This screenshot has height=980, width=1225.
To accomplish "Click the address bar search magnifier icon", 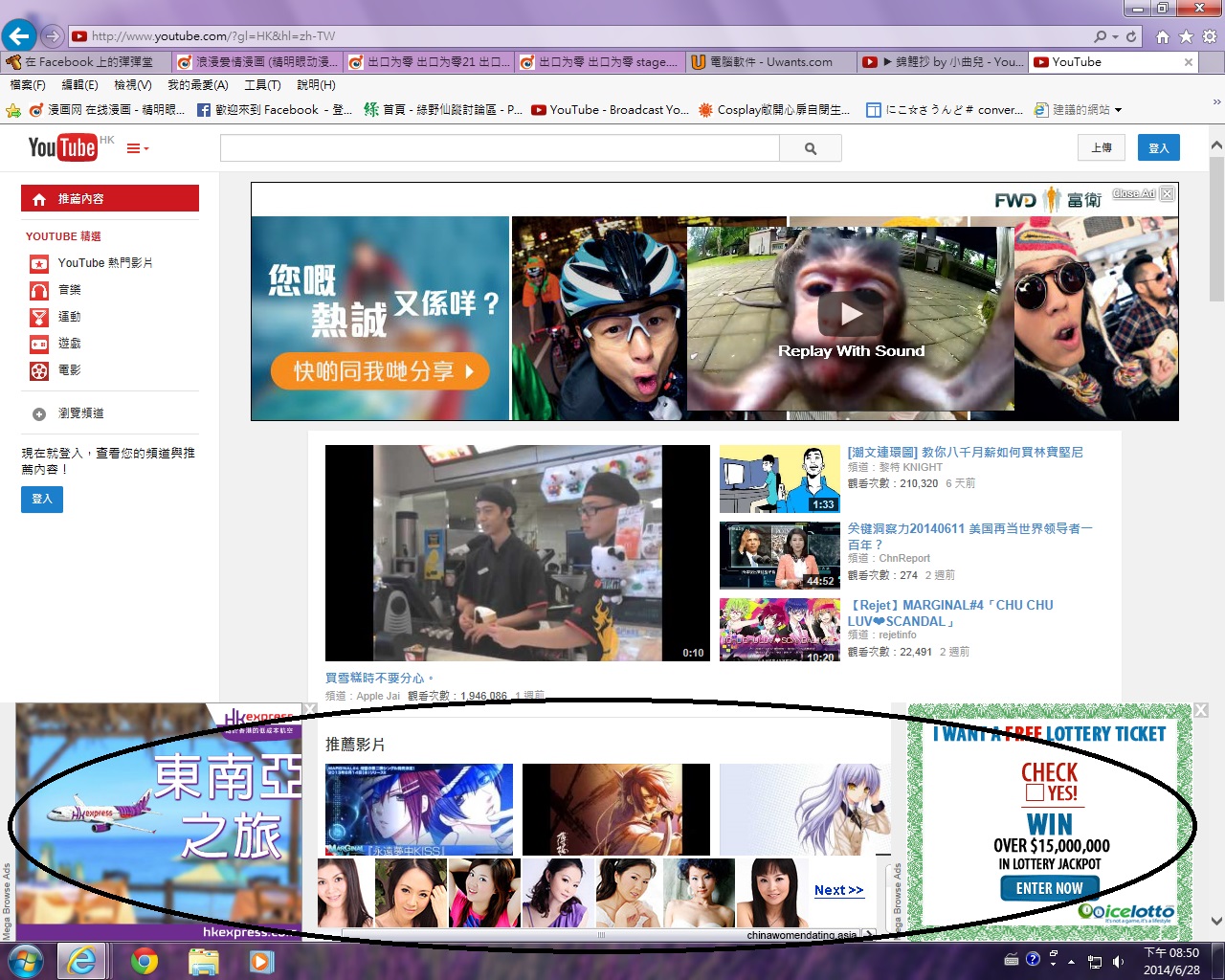I will (1101, 36).
